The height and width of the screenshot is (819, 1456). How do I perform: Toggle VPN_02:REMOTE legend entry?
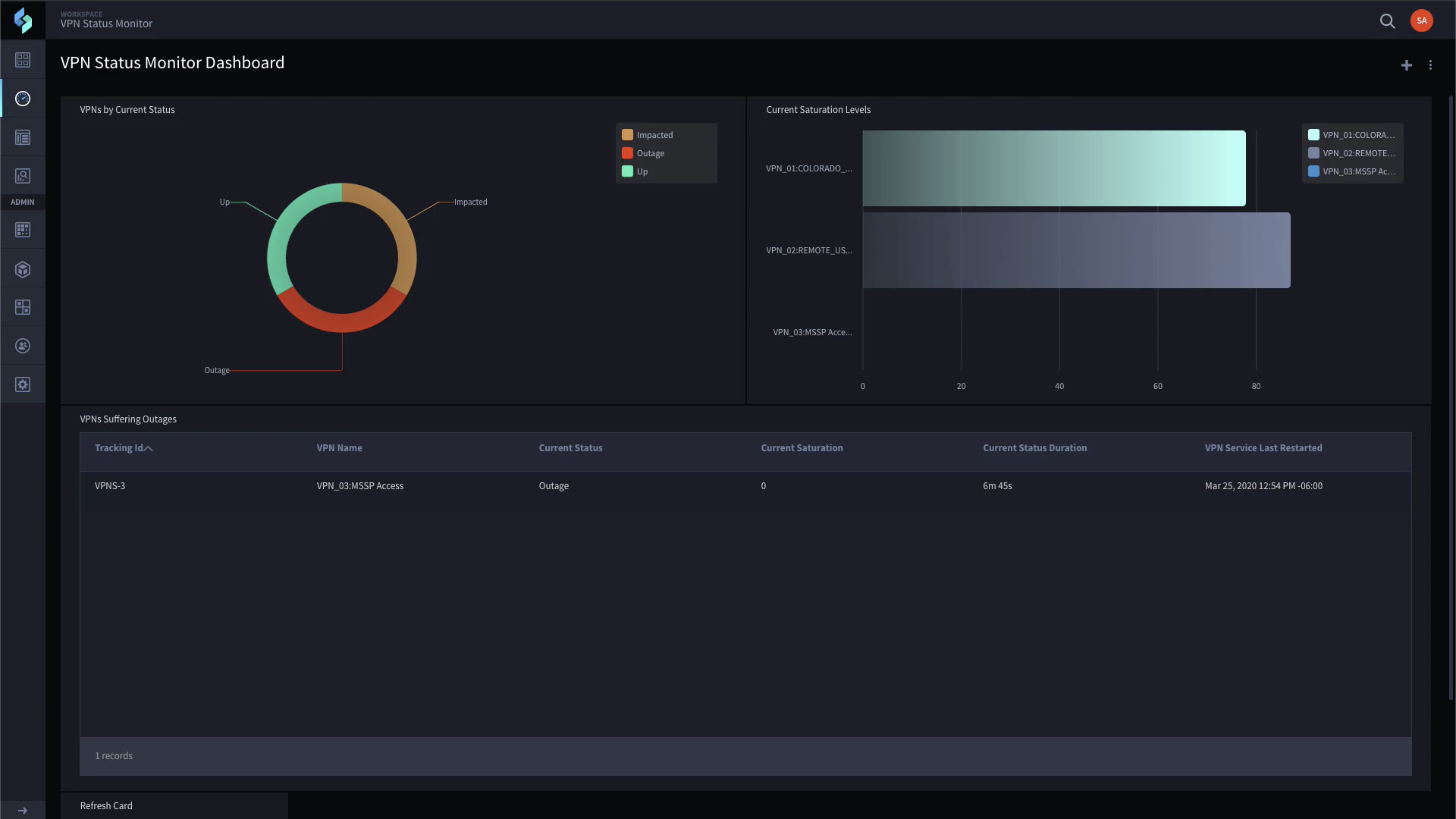1352,153
